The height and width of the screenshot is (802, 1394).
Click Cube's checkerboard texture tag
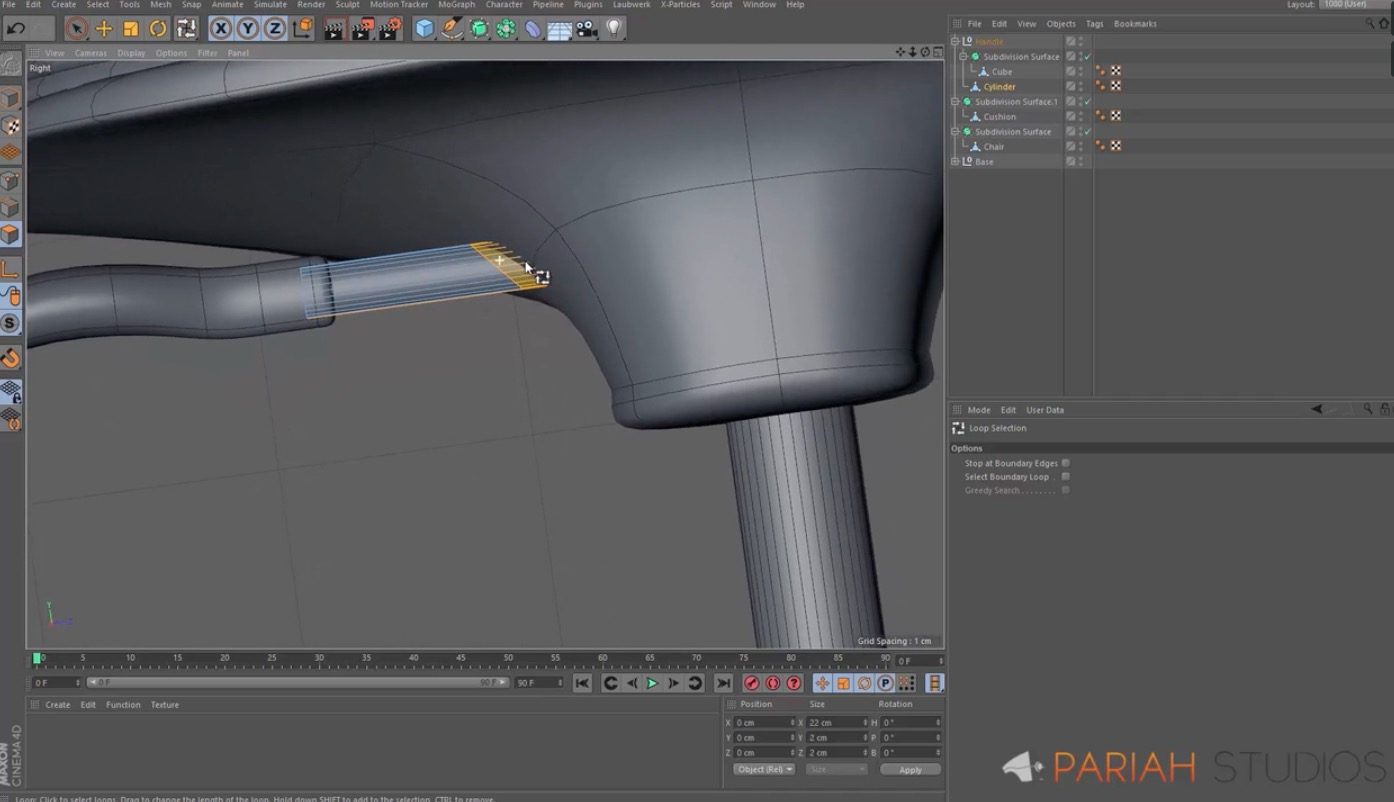pos(1116,72)
